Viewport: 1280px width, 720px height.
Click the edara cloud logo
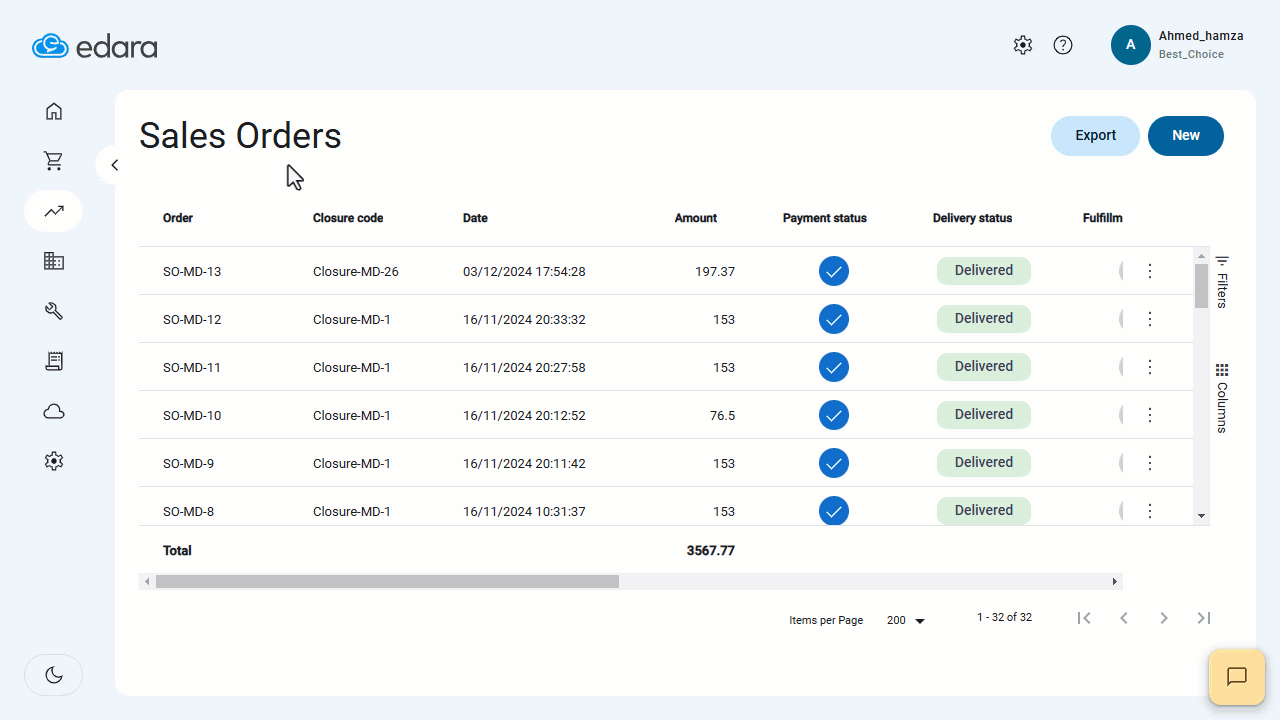point(95,46)
